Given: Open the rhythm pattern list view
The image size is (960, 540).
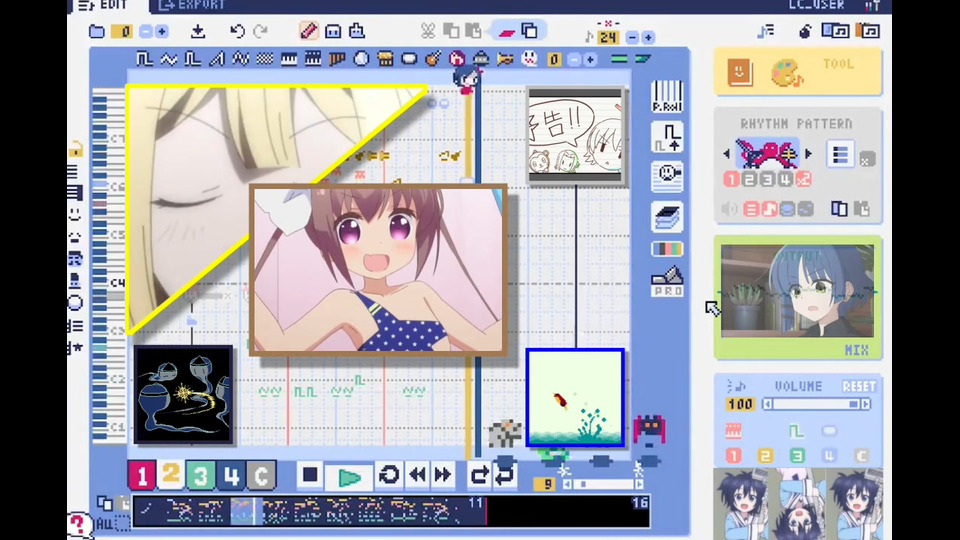Looking at the screenshot, I should 840,155.
